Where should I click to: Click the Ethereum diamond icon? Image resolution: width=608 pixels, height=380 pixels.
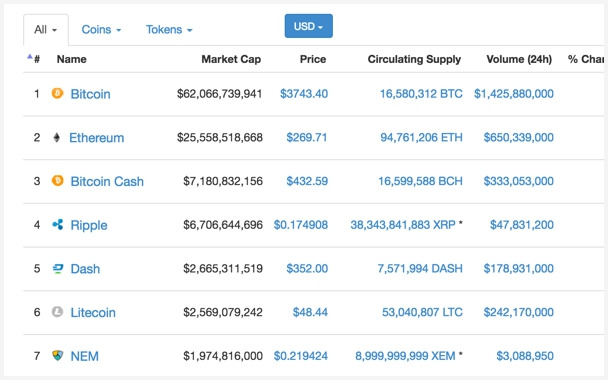pos(57,137)
